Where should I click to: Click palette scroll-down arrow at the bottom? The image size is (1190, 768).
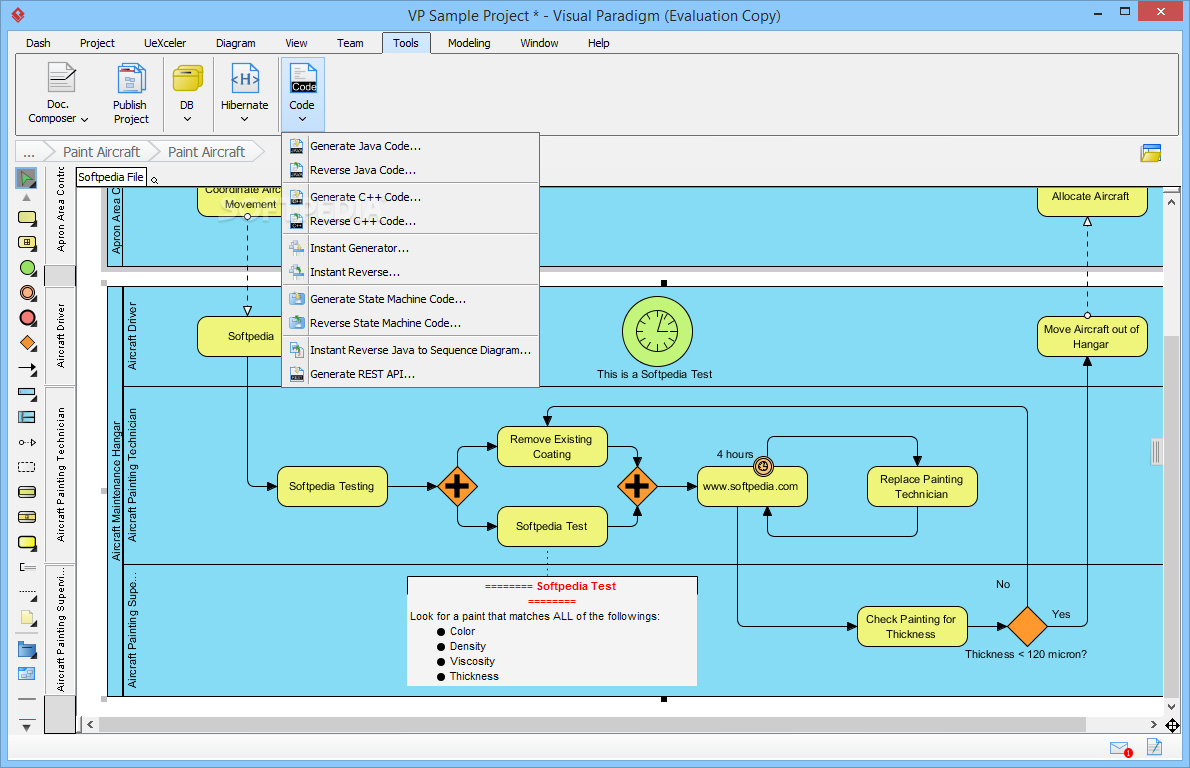click(x=27, y=728)
